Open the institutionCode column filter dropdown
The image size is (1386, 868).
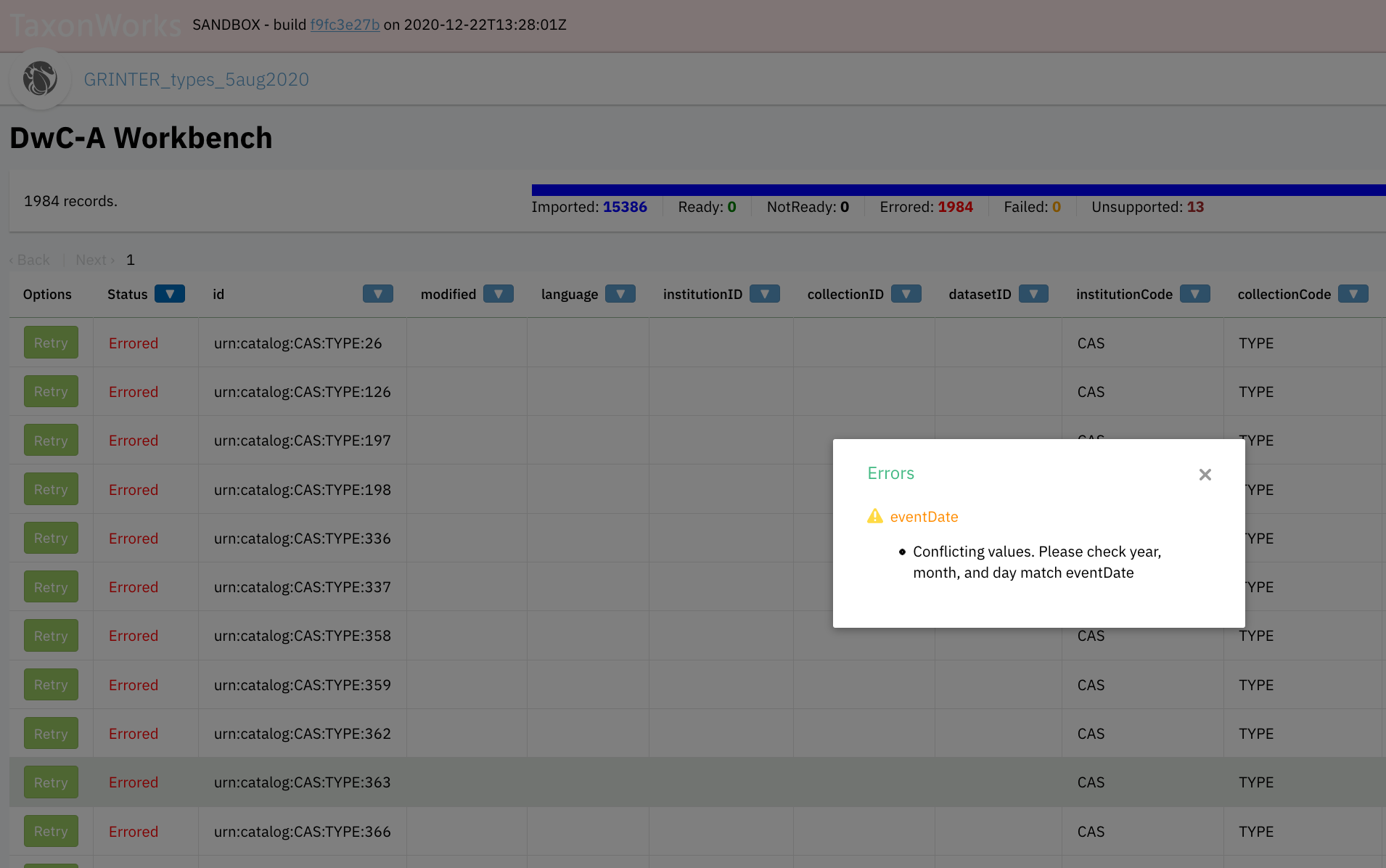(1195, 294)
